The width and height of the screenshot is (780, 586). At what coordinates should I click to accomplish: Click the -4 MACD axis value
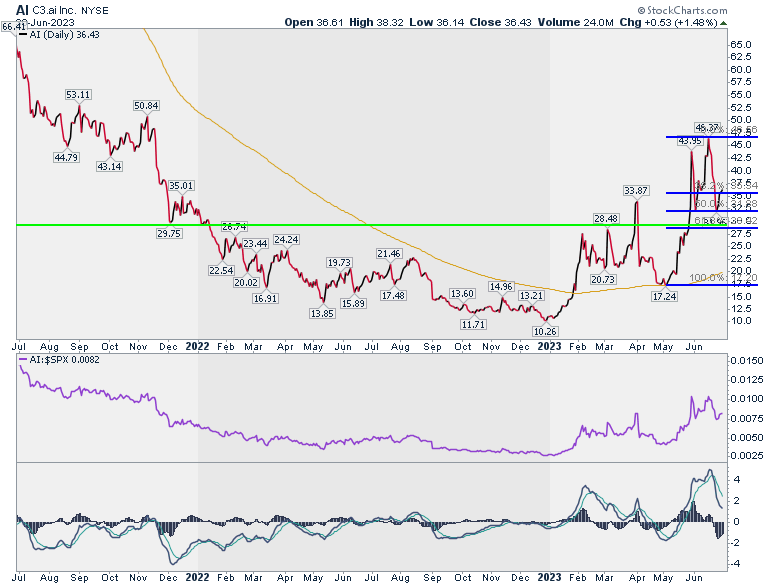pyautogui.click(x=736, y=564)
